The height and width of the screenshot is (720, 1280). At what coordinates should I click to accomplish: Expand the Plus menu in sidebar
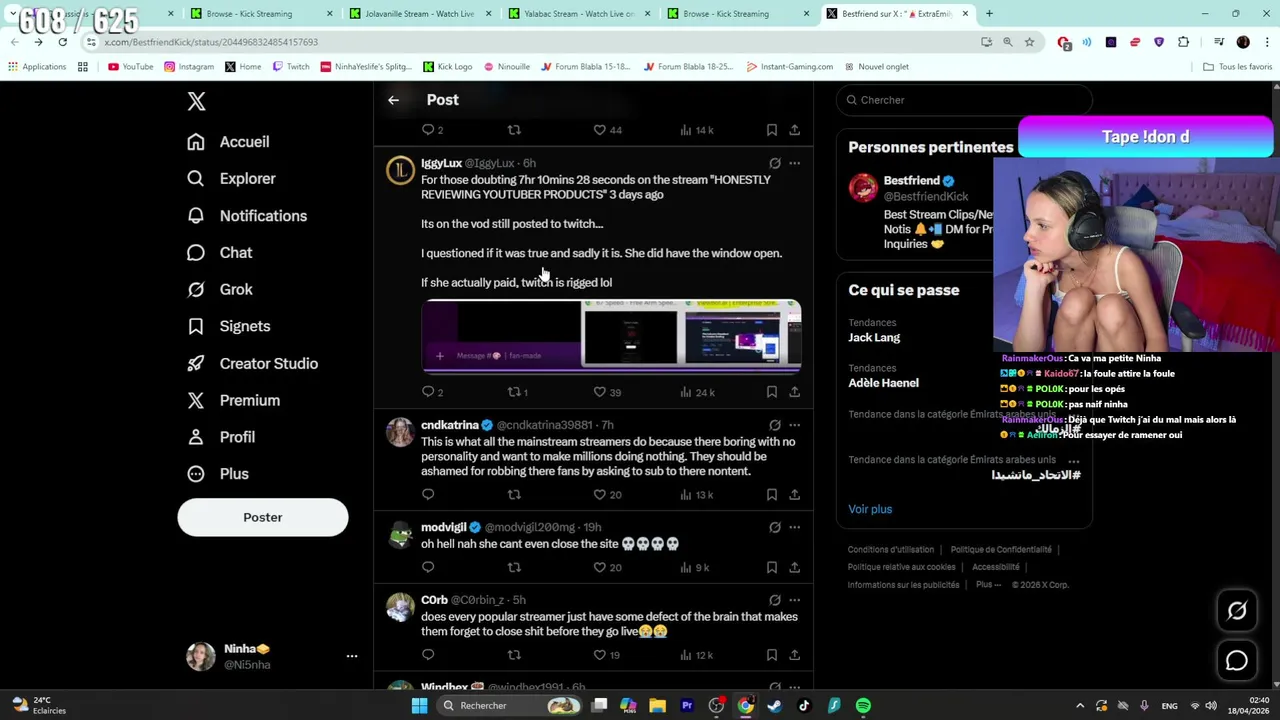coord(217,474)
